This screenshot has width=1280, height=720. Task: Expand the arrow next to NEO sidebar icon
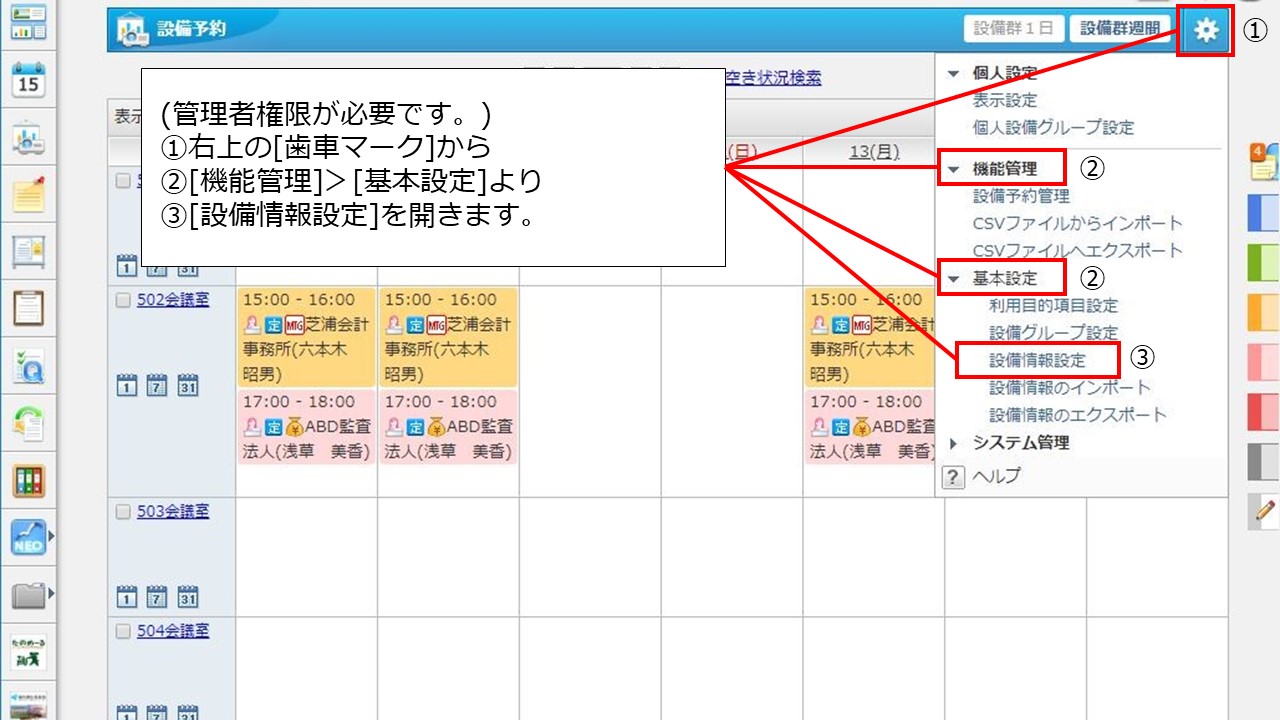pyautogui.click(x=51, y=537)
